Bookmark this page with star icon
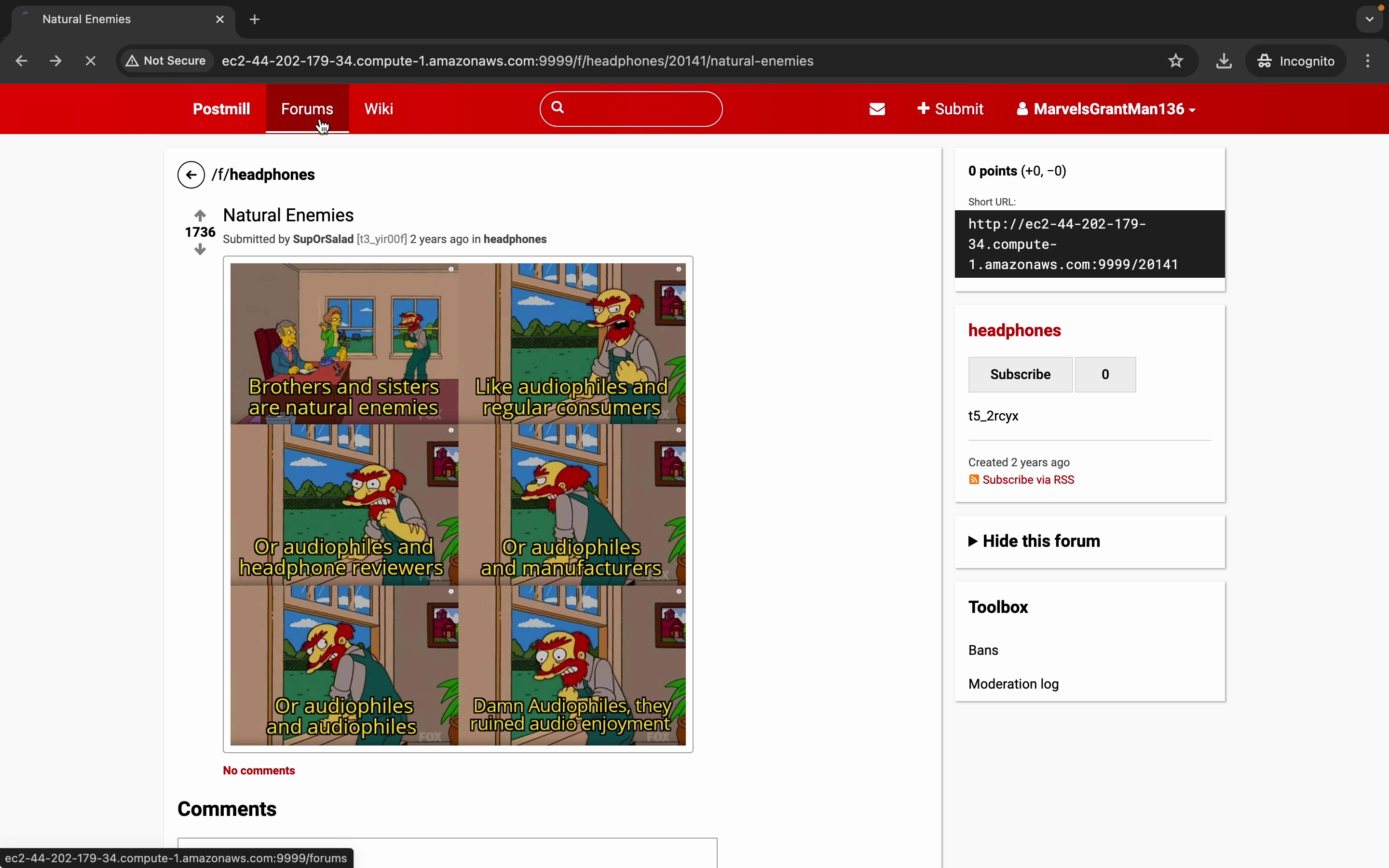 [1175, 61]
